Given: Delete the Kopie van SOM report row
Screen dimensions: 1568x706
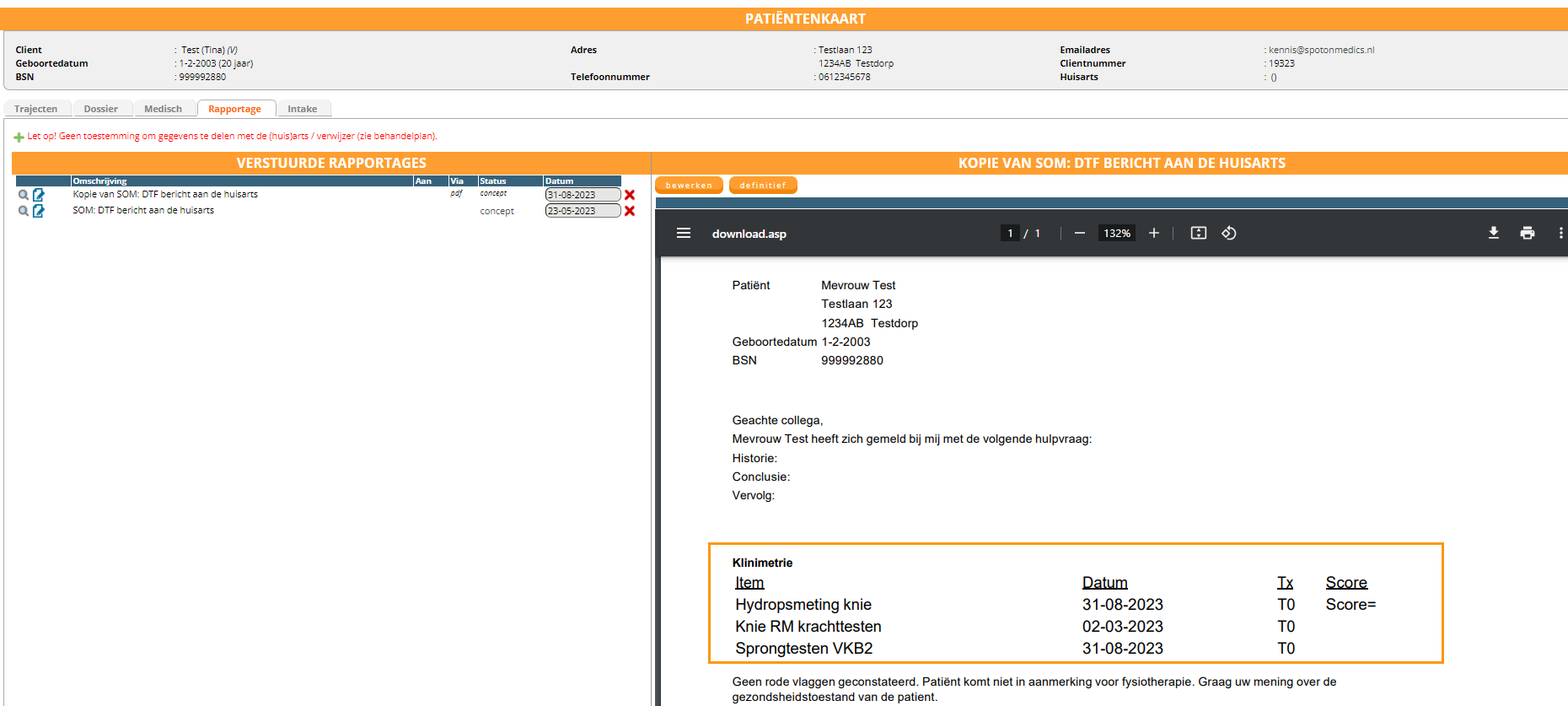Looking at the screenshot, I should [630, 195].
